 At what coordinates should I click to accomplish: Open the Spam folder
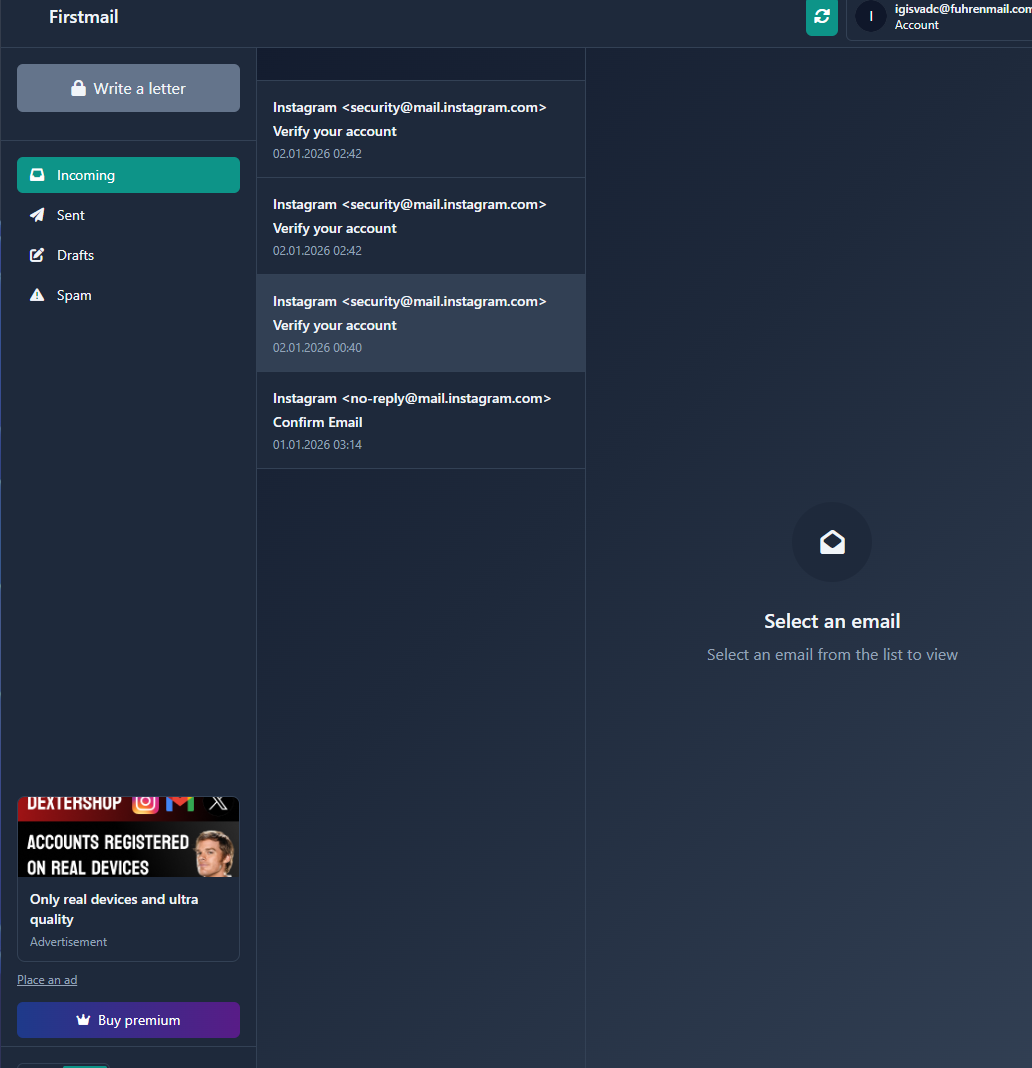(128, 295)
